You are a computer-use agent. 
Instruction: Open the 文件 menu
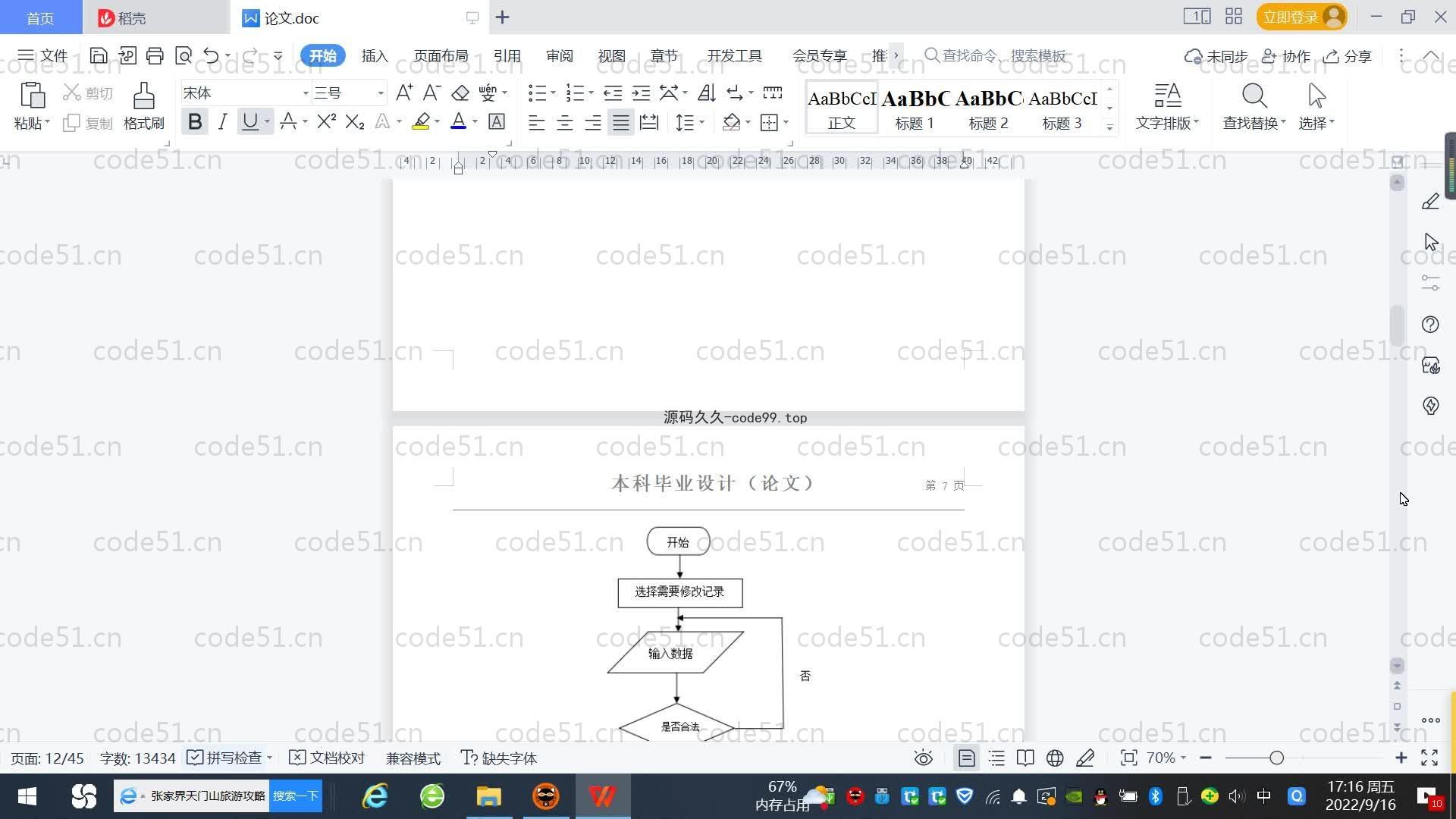coord(42,55)
